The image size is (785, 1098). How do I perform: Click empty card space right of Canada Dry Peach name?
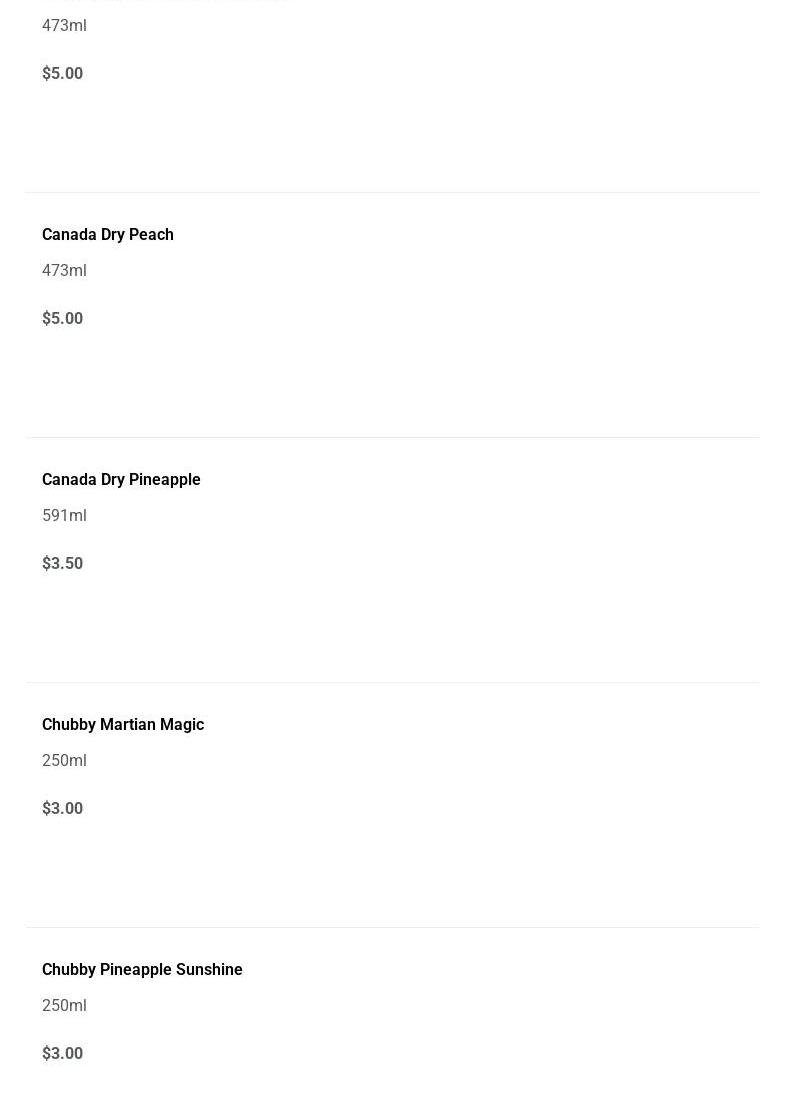tap(450, 235)
